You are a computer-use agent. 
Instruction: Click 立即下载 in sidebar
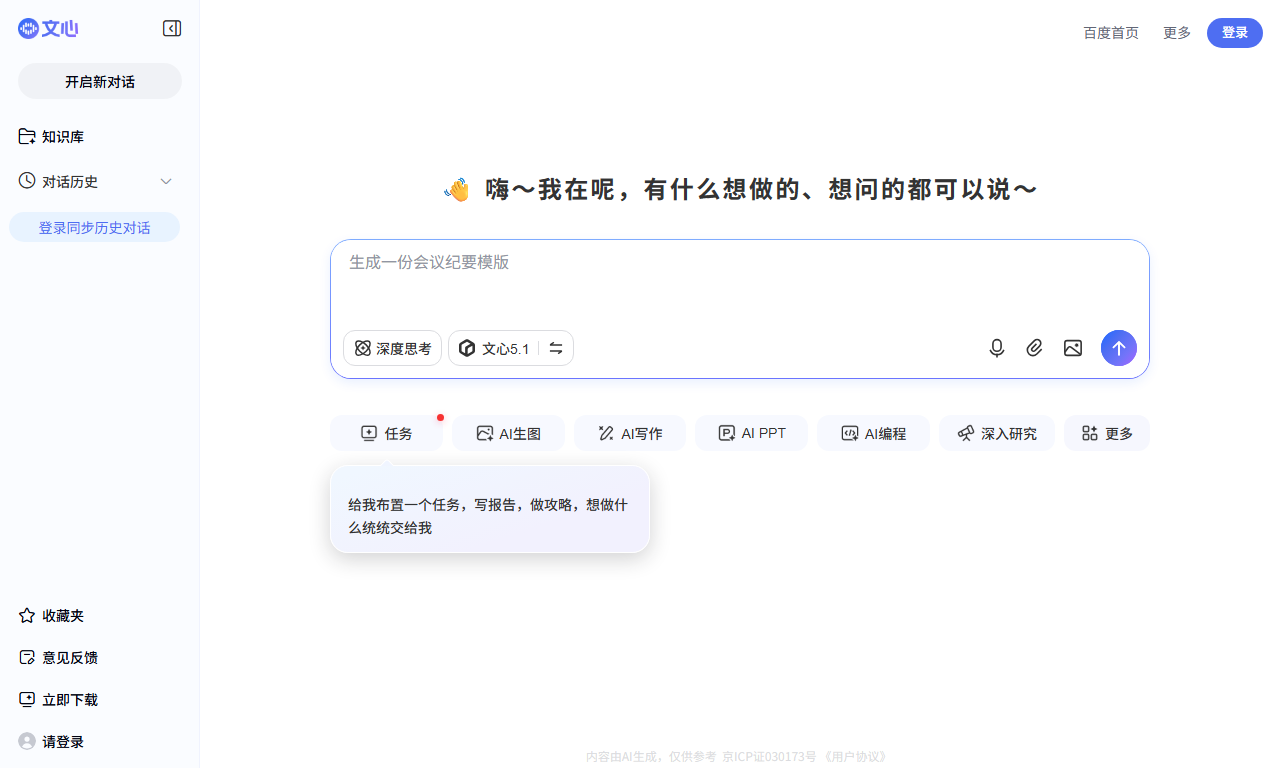[70, 700]
